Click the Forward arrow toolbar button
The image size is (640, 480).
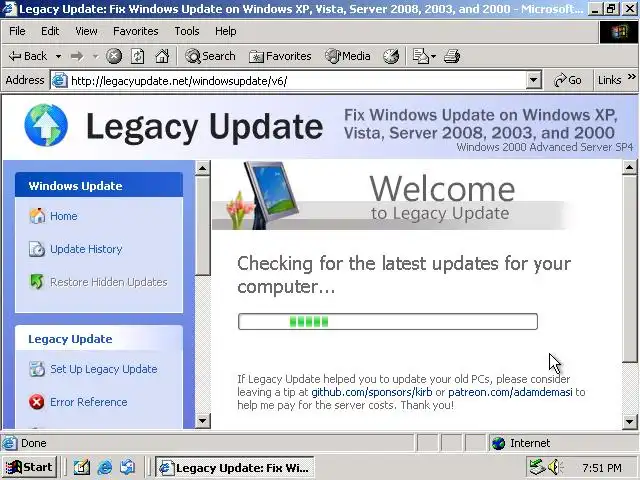[x=77, y=56]
